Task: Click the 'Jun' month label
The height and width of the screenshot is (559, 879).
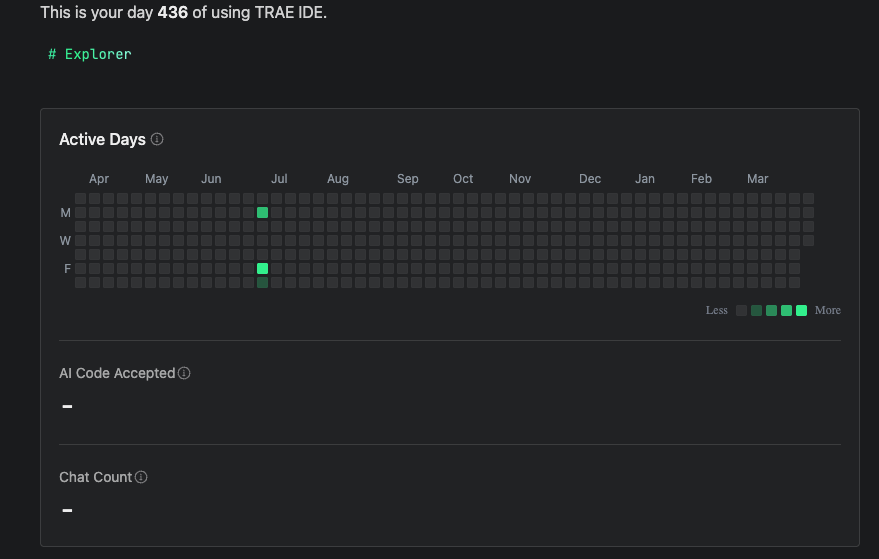Action: (x=211, y=179)
